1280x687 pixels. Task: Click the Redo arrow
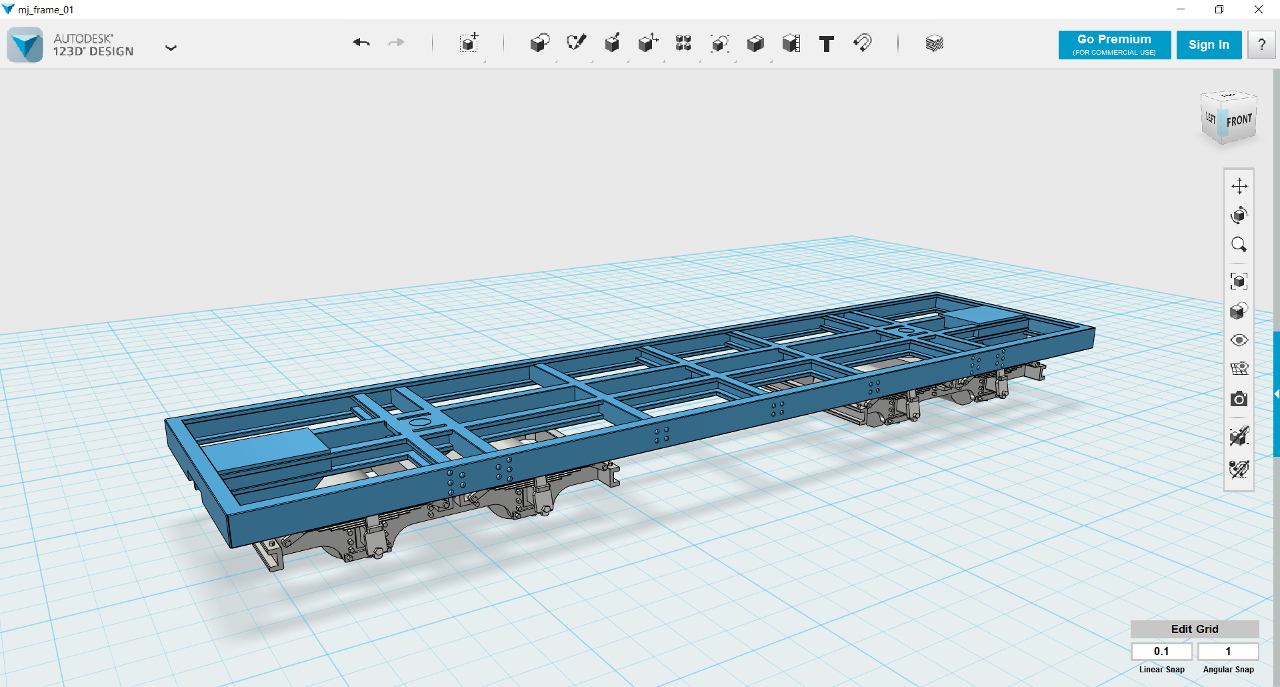click(396, 43)
